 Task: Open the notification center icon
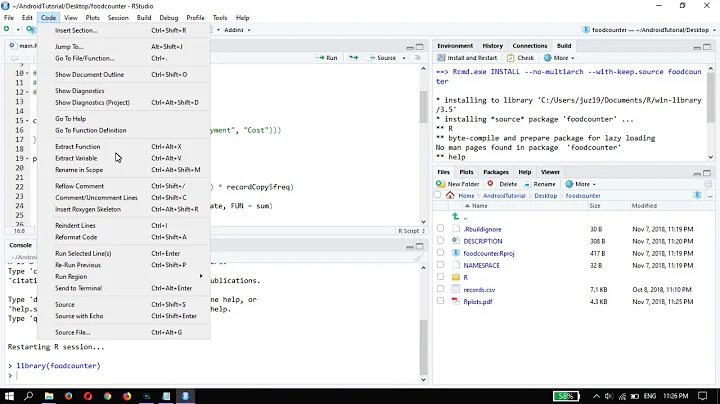(x=703, y=396)
